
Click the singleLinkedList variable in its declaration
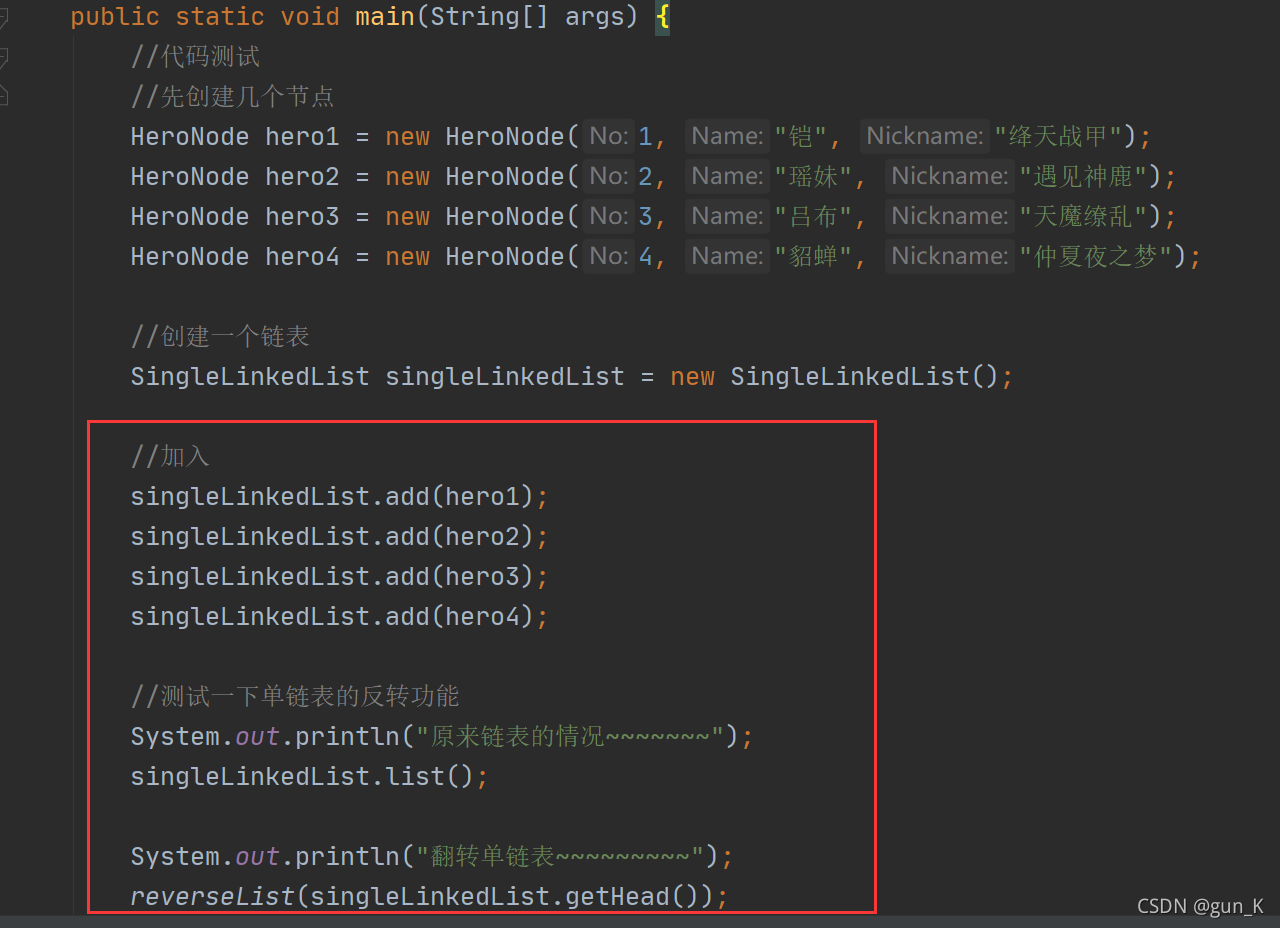505,377
